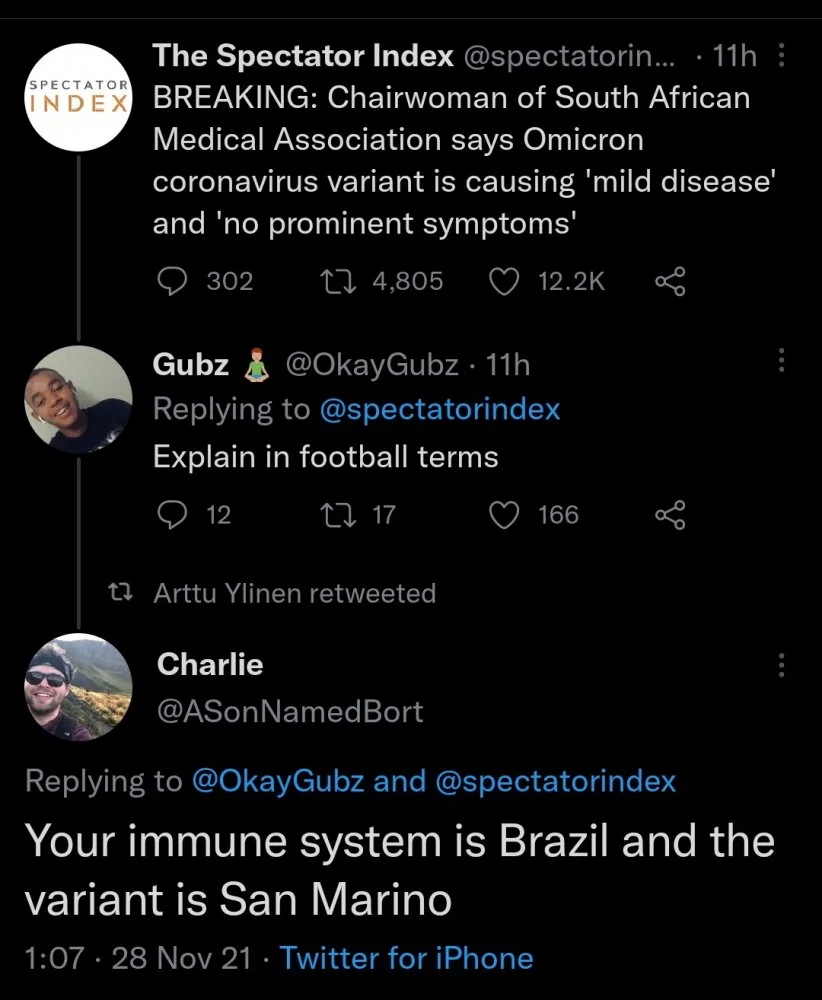
Task: Reply to Gubz's football terms tweet
Action: (x=174, y=515)
